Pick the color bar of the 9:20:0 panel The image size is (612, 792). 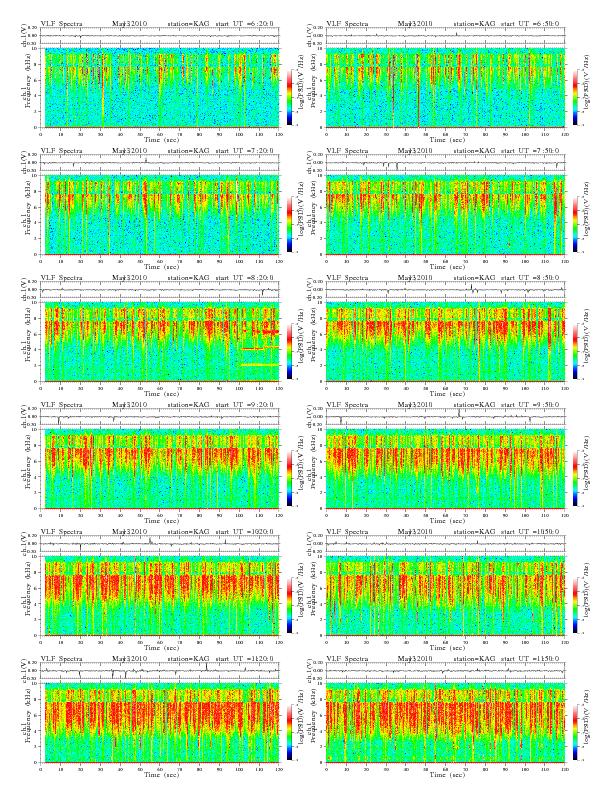(289, 478)
